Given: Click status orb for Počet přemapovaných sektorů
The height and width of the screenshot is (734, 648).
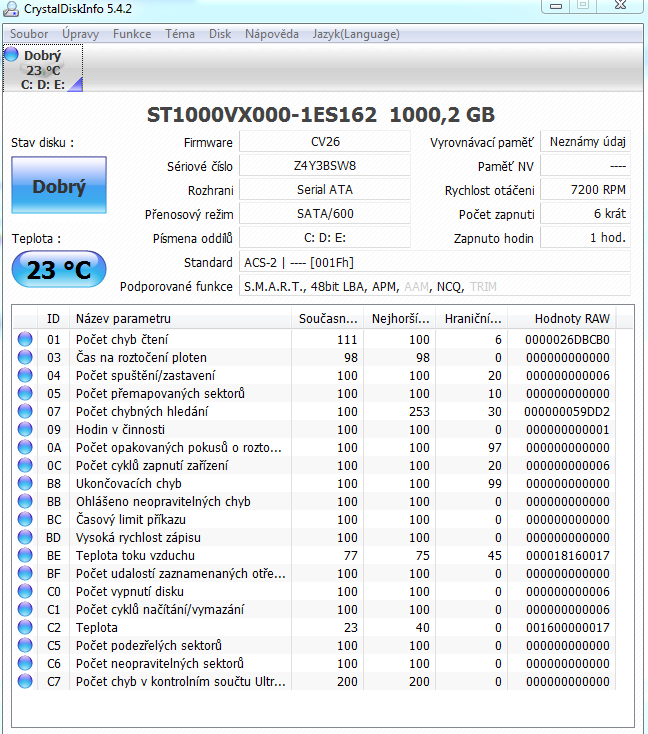Looking at the screenshot, I should [x=25, y=393].
